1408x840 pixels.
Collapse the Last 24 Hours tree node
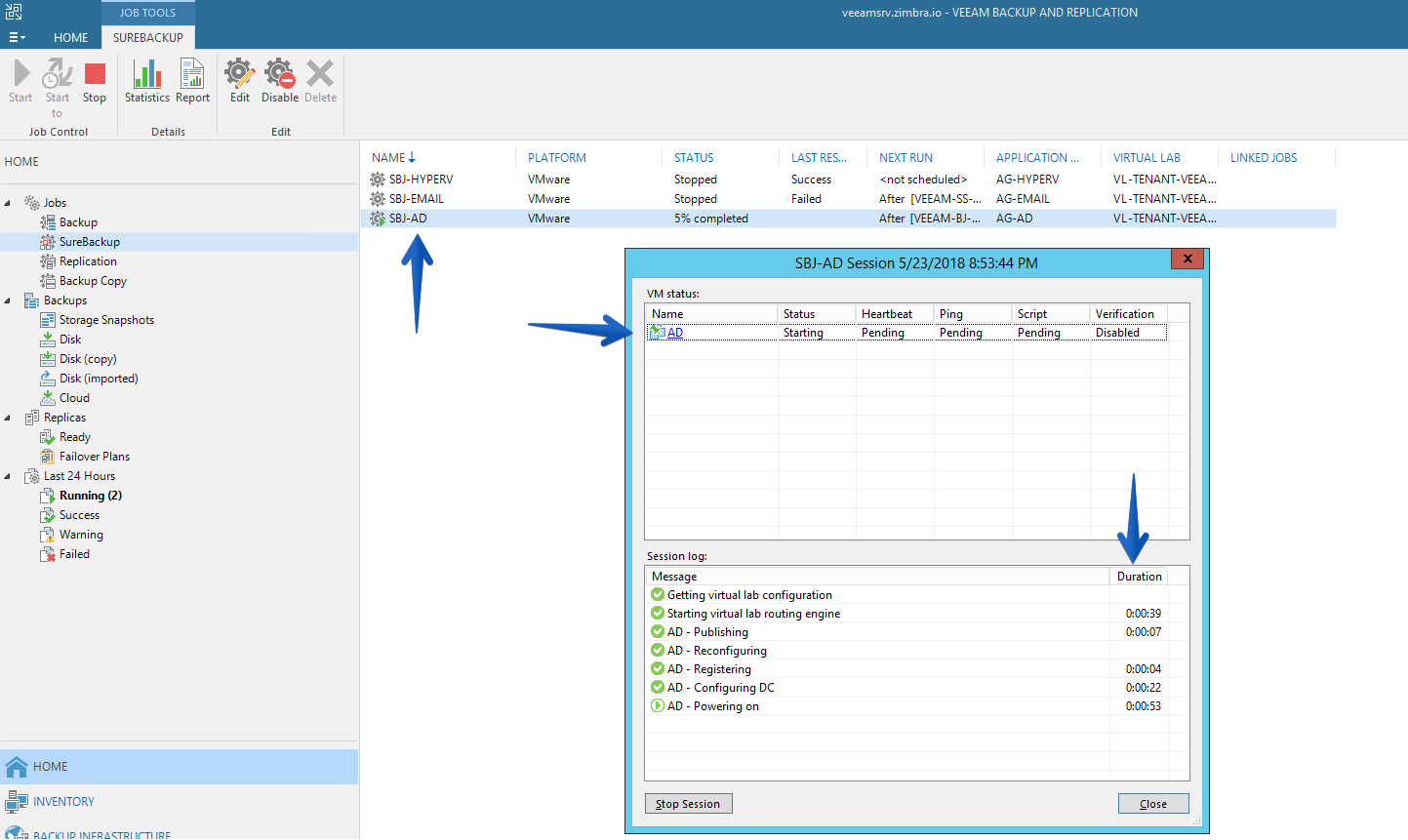(x=8, y=476)
